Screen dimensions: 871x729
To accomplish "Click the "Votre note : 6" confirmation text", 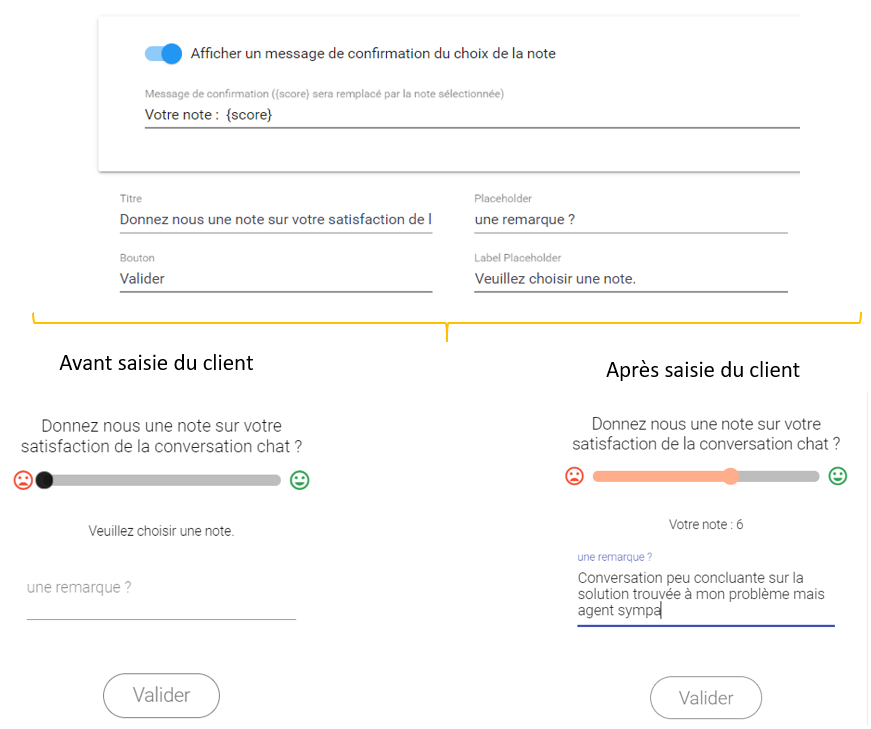I will (x=706, y=524).
